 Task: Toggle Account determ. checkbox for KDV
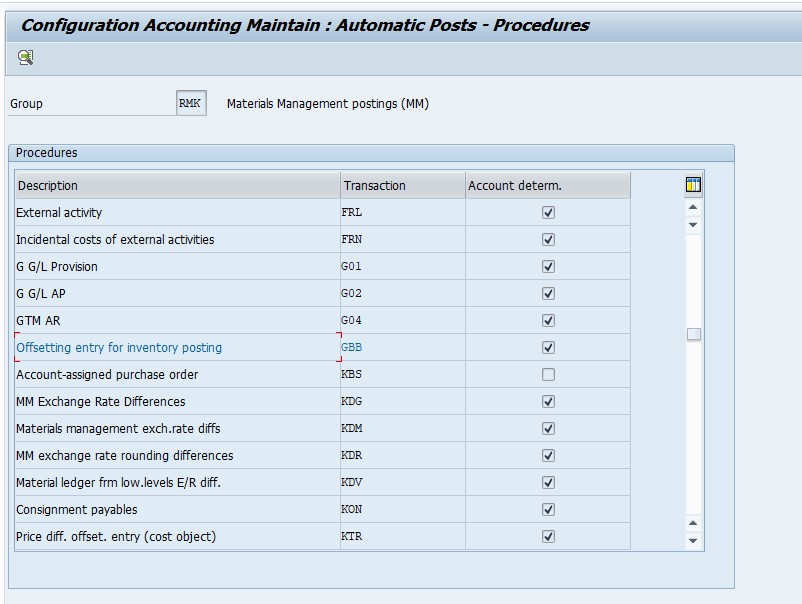(x=548, y=483)
